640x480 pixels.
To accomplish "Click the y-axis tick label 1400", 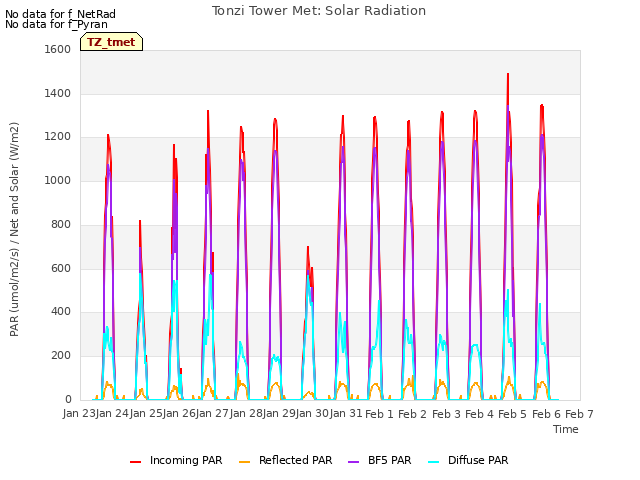I will click(x=58, y=93).
